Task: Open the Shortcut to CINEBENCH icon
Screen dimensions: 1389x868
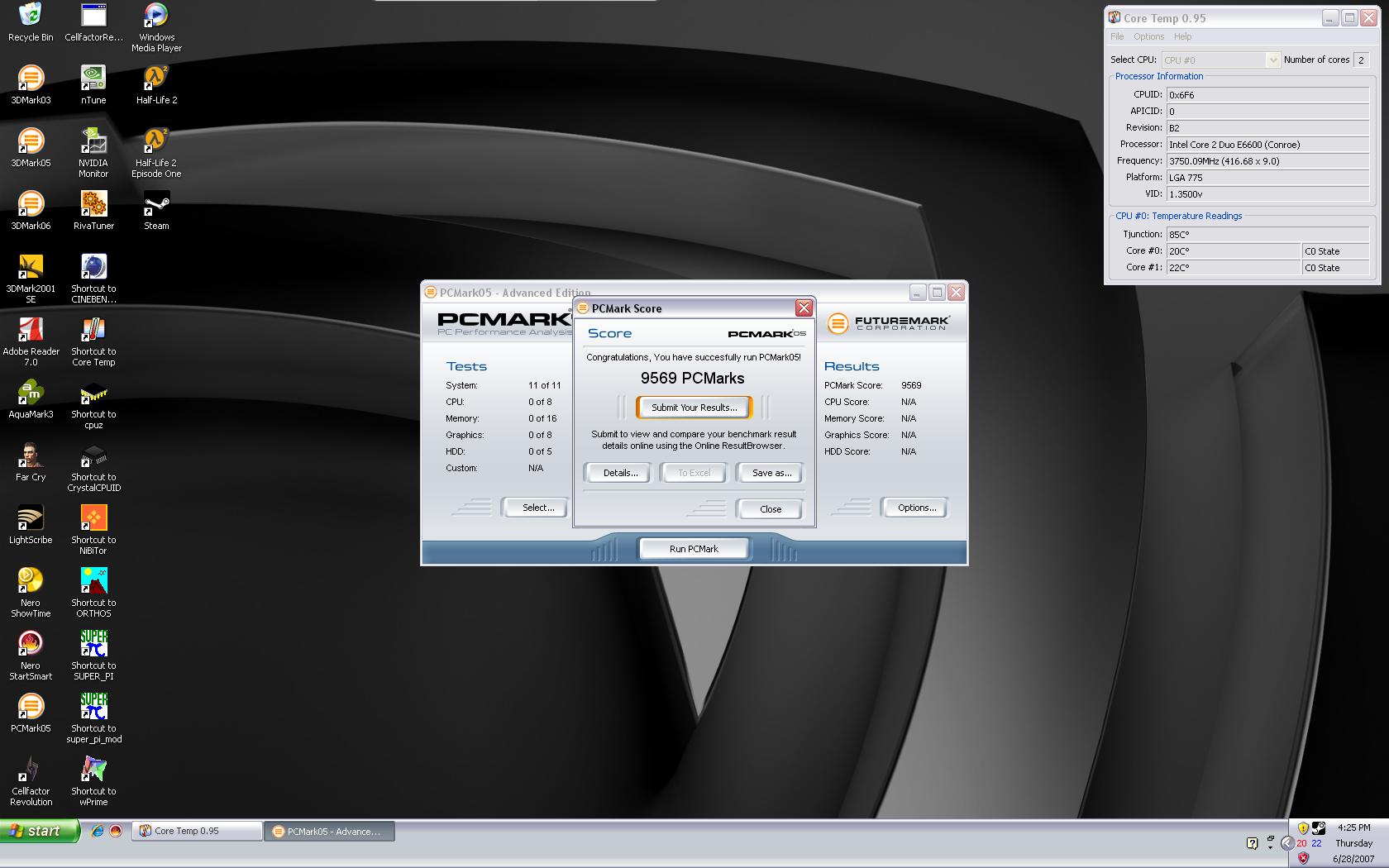Action: (x=93, y=279)
